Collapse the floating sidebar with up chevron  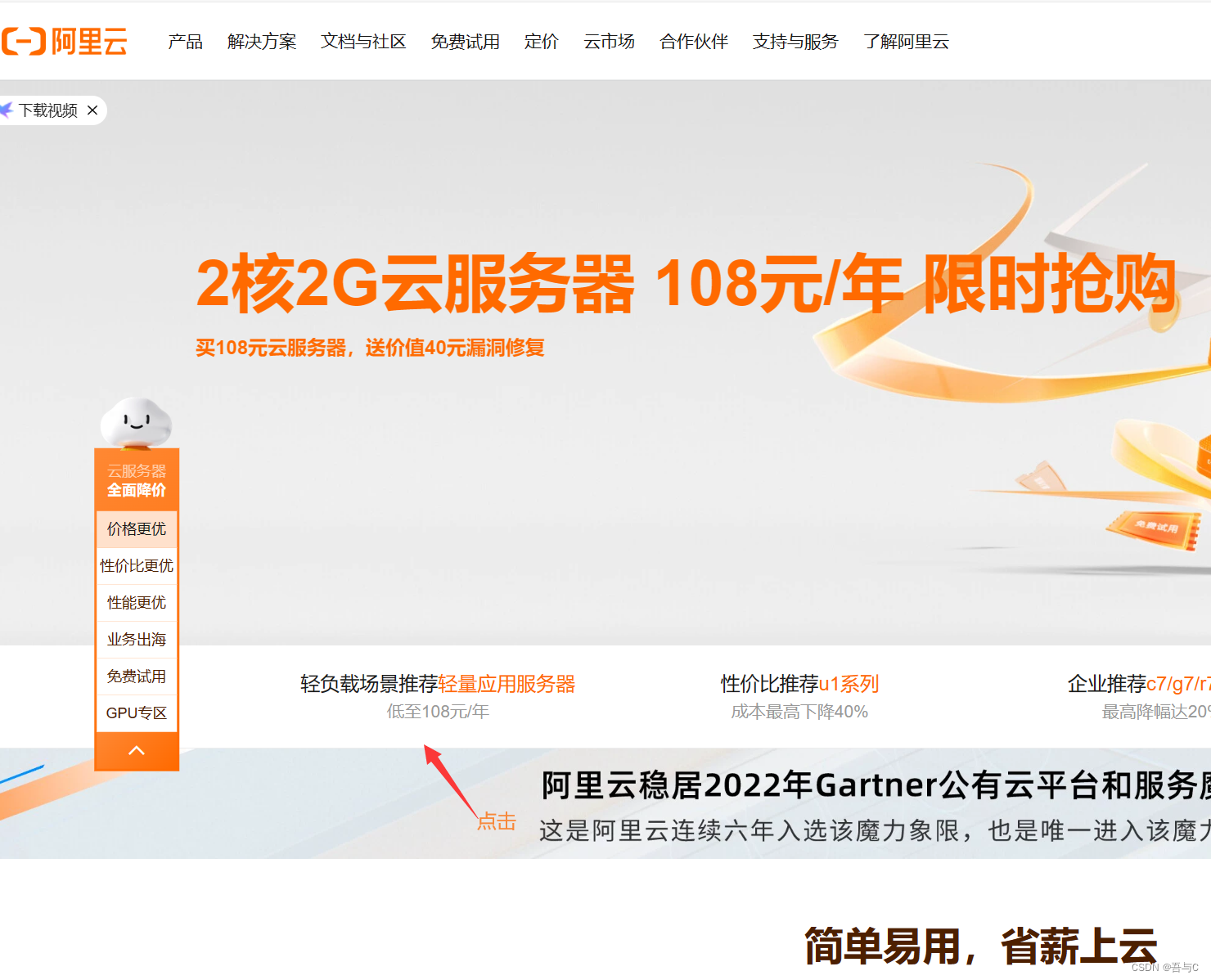pos(137,751)
